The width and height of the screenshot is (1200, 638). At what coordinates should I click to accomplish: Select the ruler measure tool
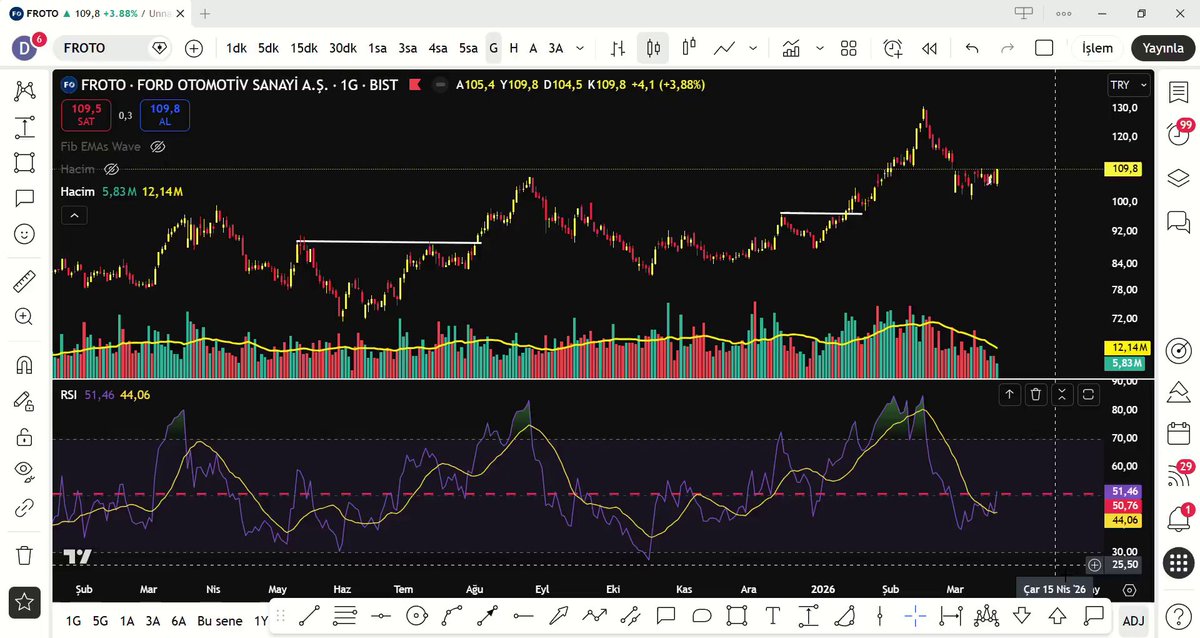tap(24, 281)
